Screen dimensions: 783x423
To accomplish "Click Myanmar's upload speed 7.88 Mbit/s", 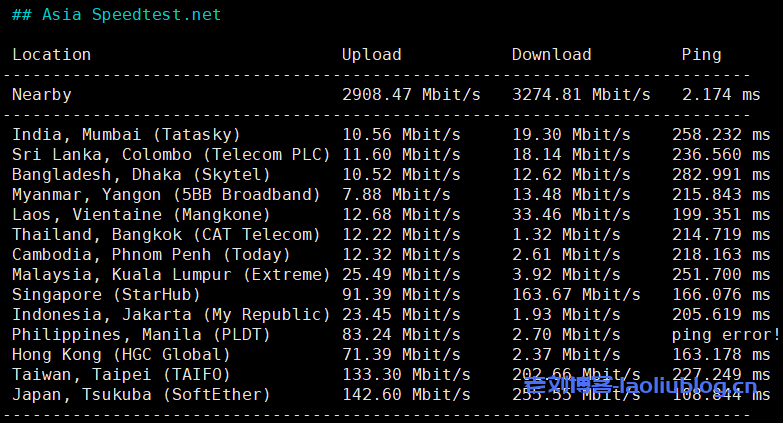I will click(x=396, y=195).
